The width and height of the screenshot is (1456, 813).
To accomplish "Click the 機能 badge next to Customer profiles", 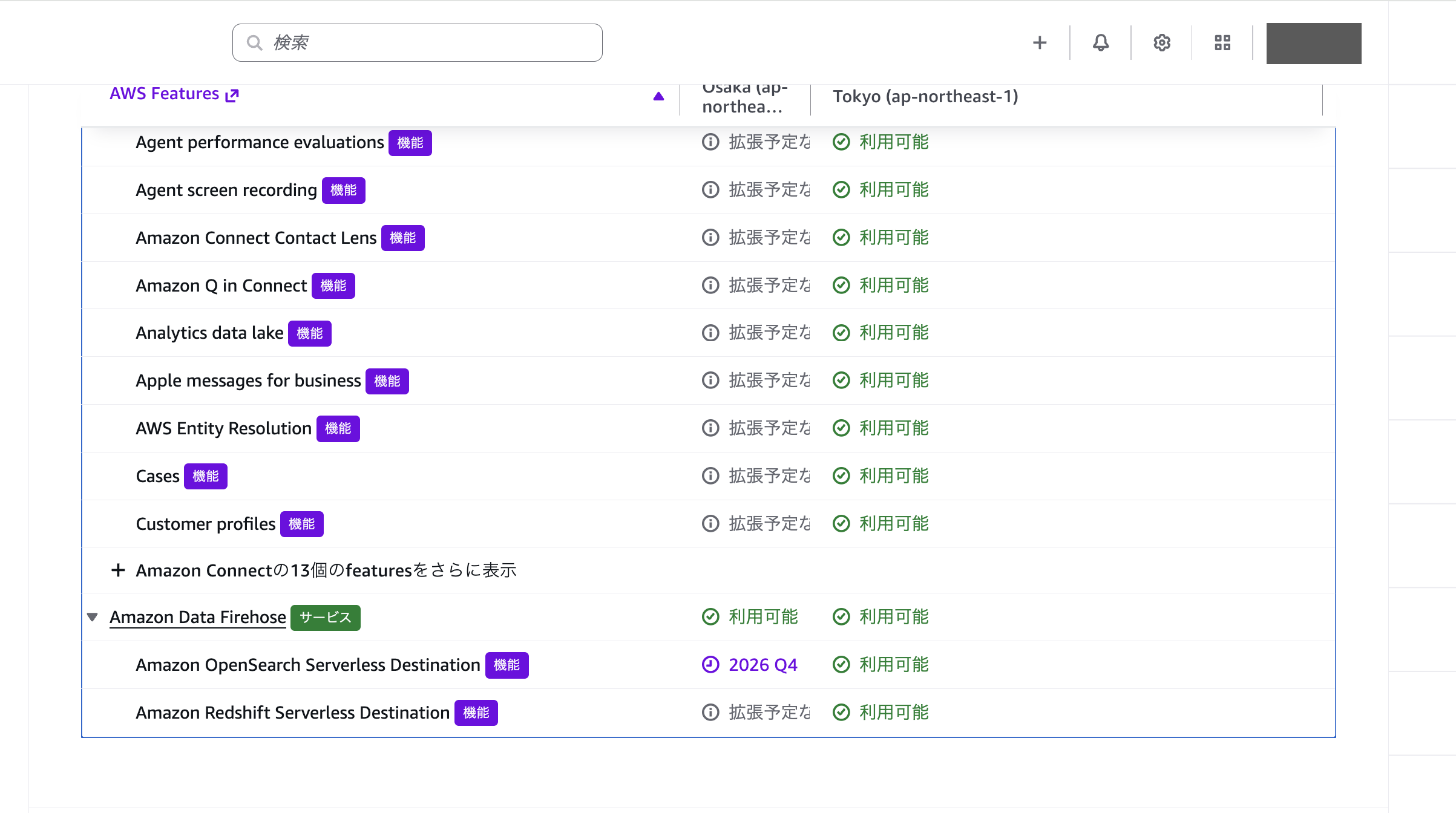I will pyautogui.click(x=302, y=524).
